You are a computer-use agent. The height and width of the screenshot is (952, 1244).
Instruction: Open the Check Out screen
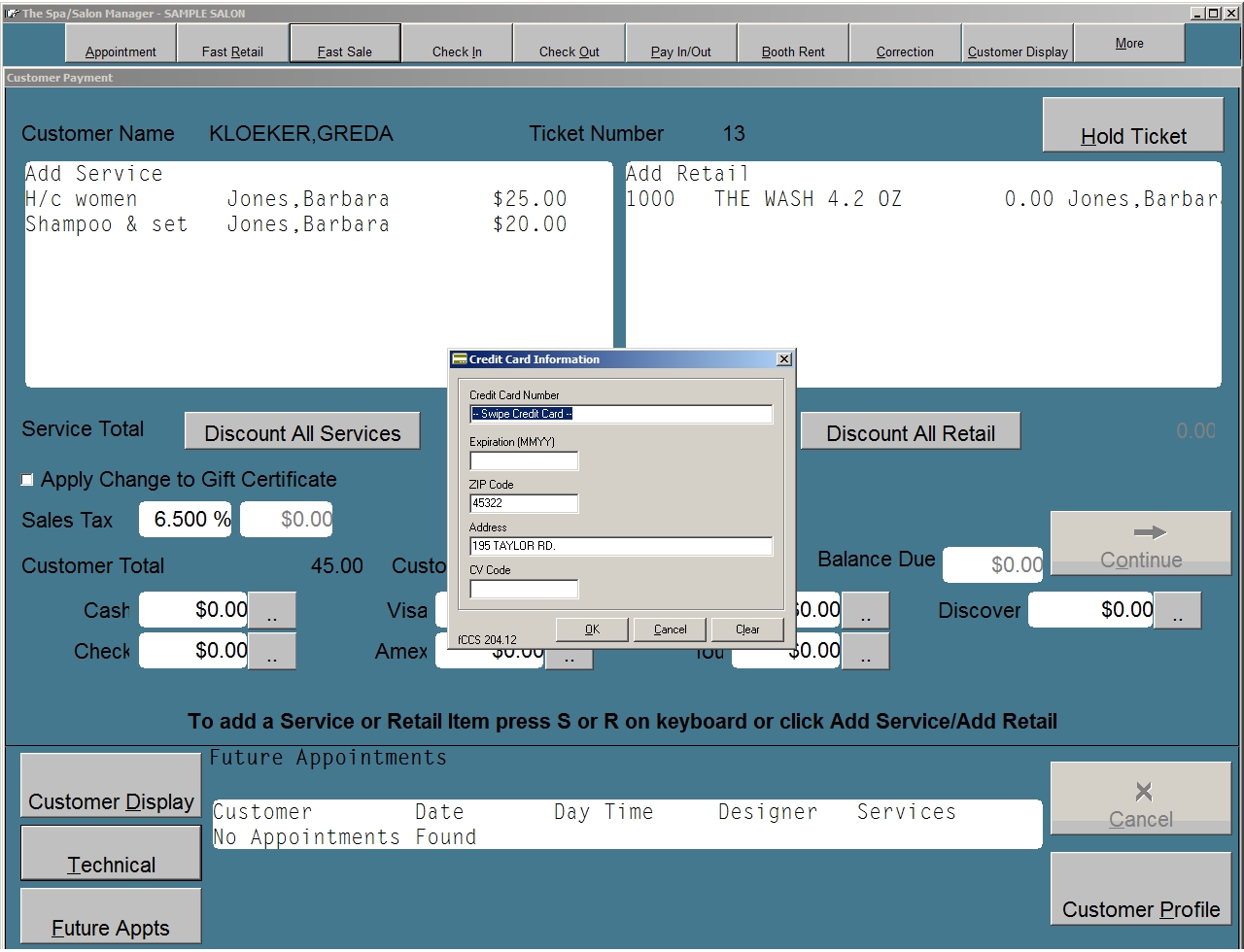pyautogui.click(x=569, y=44)
